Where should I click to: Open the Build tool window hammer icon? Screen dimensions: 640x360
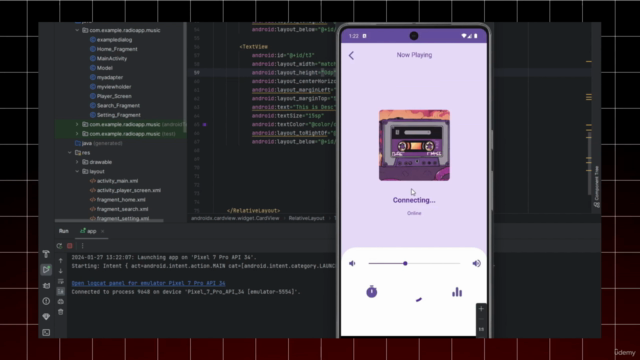(x=46, y=254)
